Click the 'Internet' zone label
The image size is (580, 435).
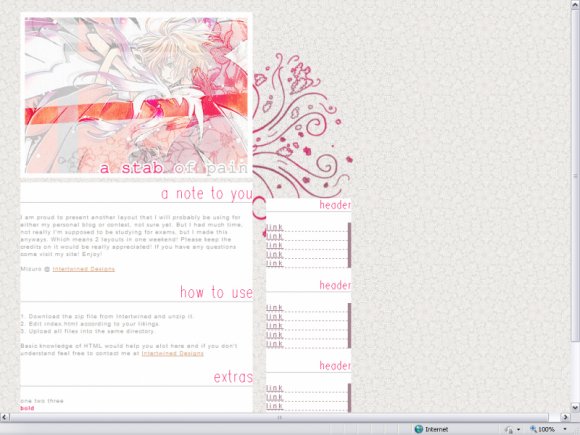[x=436, y=429]
